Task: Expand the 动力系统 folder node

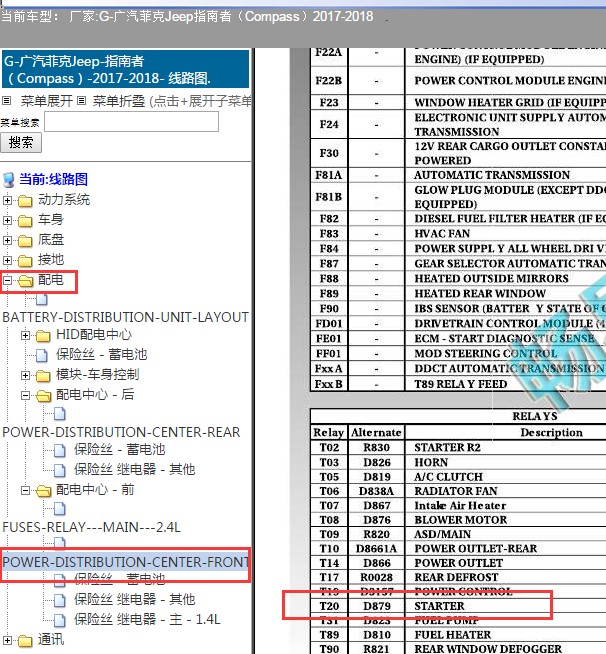Action: pyautogui.click(x=7, y=200)
